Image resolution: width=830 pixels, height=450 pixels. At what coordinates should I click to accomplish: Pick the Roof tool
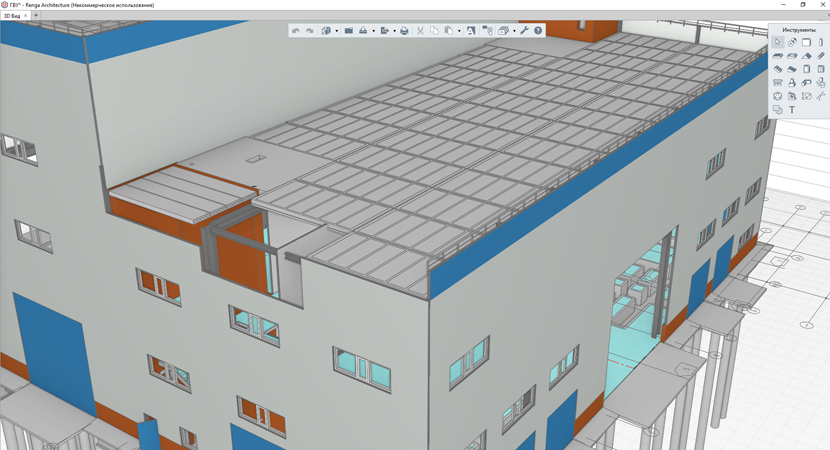pos(806,56)
